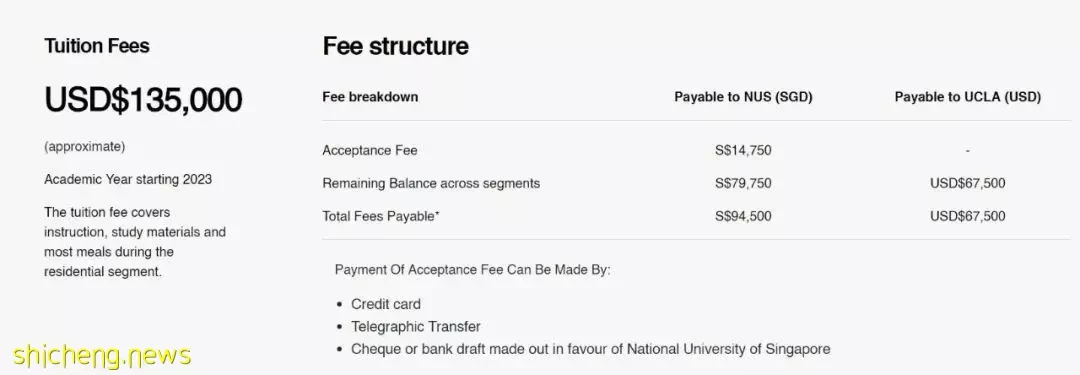1080x375 pixels.
Task: Click the Cheque or bank draft item
Action: click(x=591, y=349)
